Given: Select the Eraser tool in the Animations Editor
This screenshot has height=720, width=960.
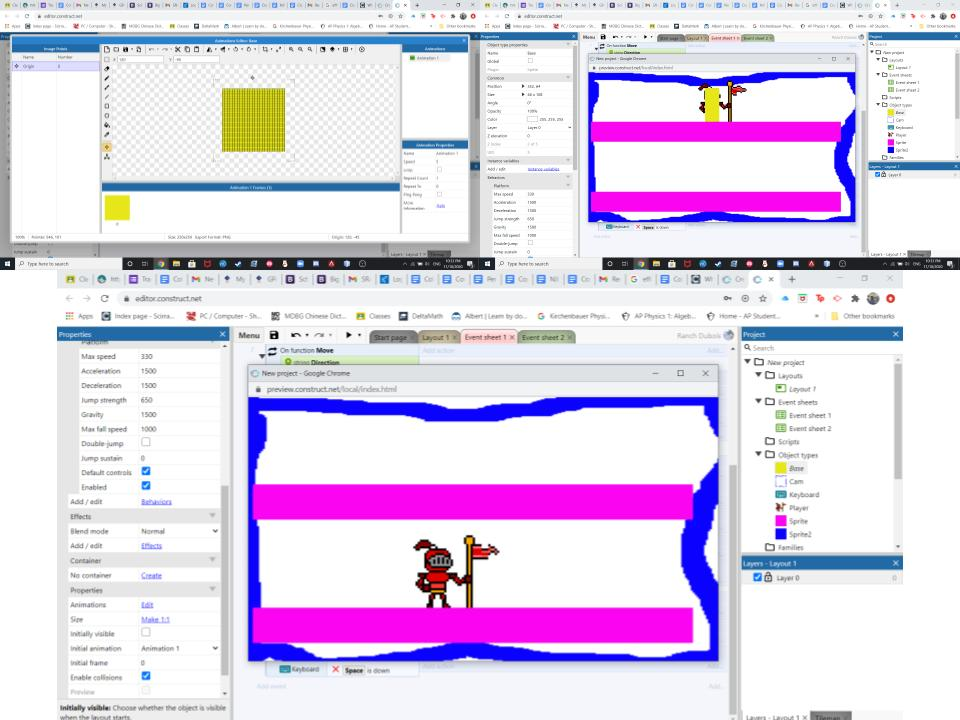Looking at the screenshot, I should click(x=107, y=69).
